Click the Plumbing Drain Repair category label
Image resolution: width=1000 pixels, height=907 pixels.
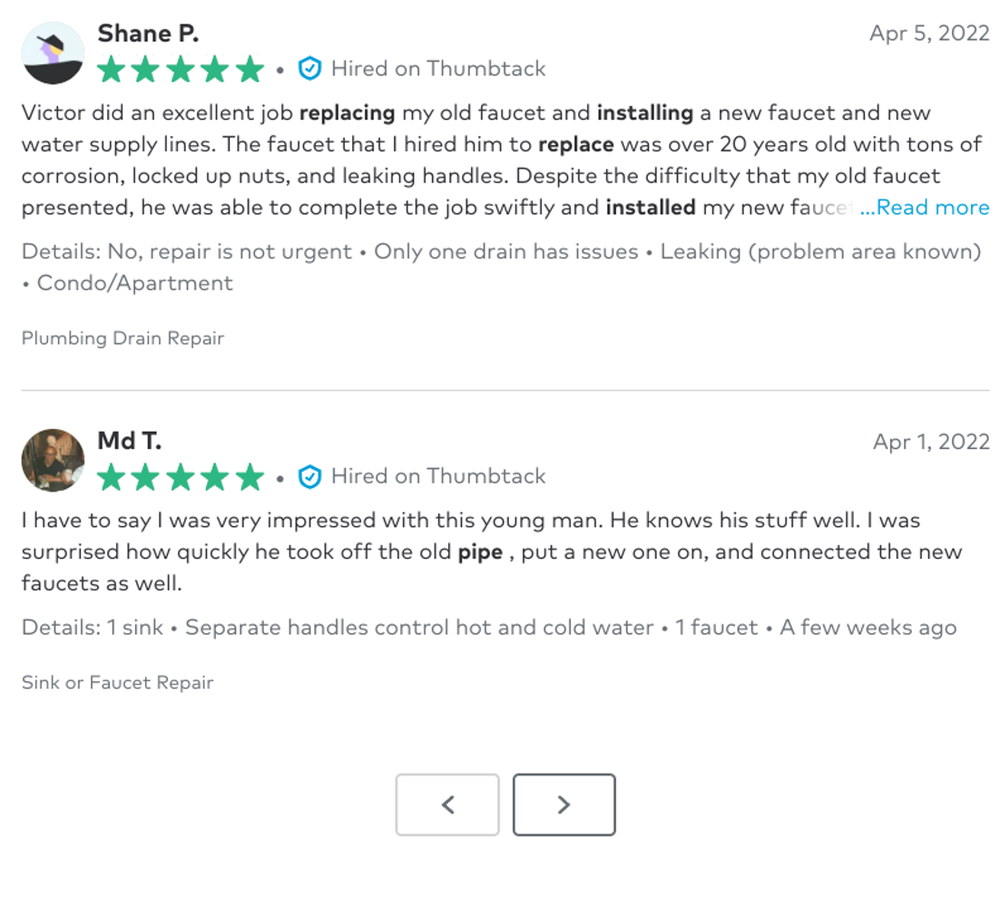(x=123, y=338)
